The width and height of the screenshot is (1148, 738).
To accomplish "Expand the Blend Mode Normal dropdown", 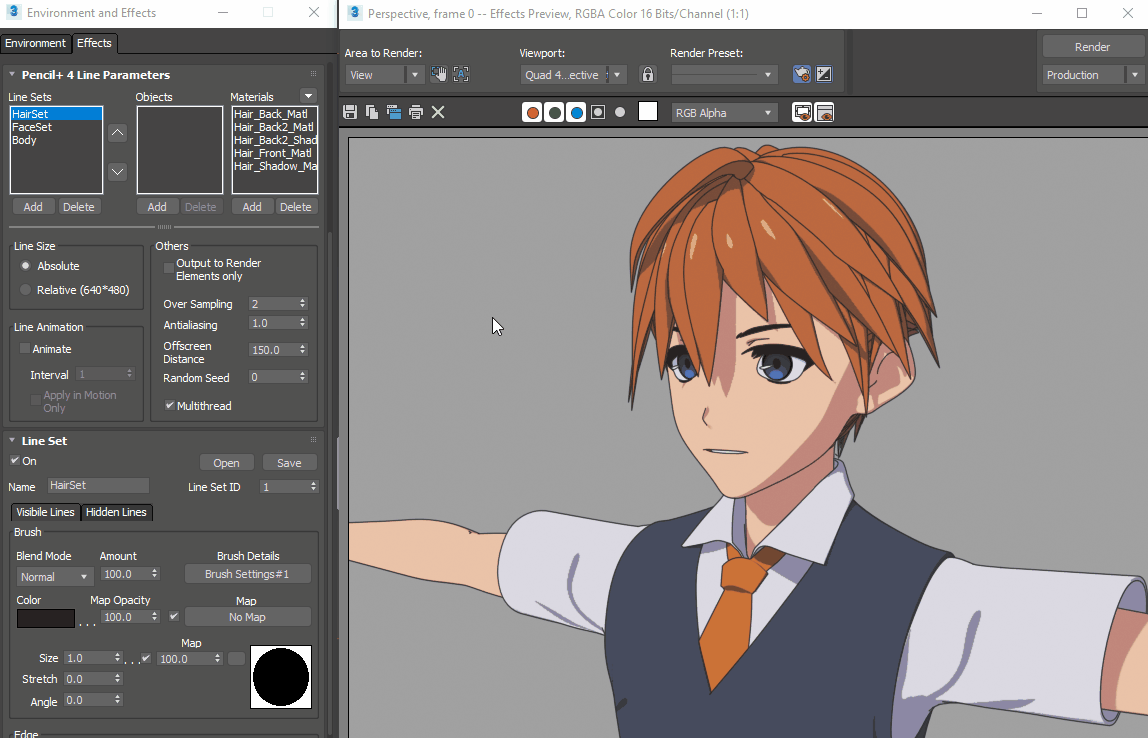I will pos(55,577).
